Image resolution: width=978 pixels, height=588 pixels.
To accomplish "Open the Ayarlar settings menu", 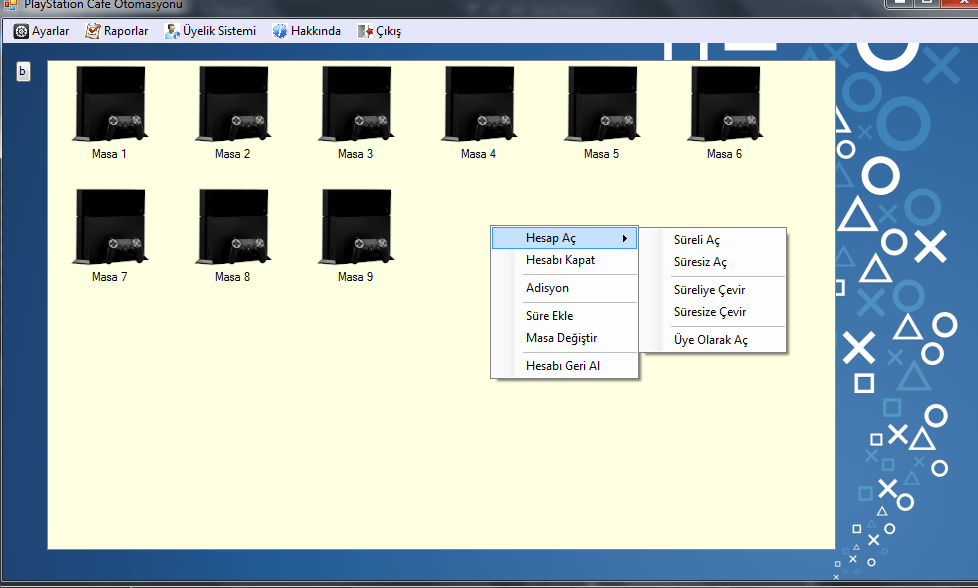I will [x=41, y=31].
